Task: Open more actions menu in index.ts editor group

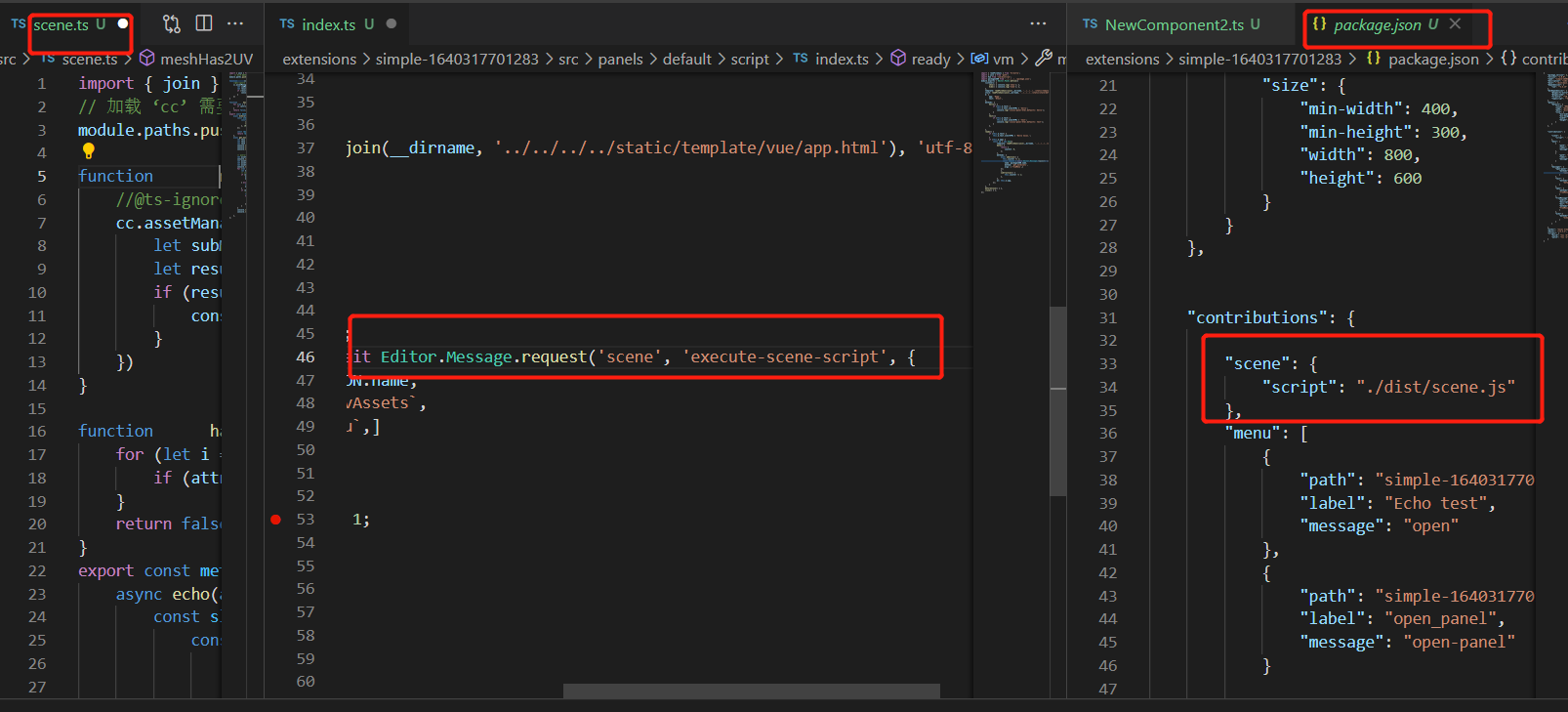Action: click(x=1038, y=23)
